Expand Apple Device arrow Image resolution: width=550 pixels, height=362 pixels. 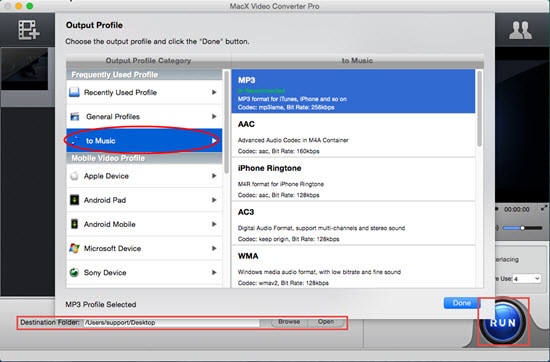pos(214,176)
